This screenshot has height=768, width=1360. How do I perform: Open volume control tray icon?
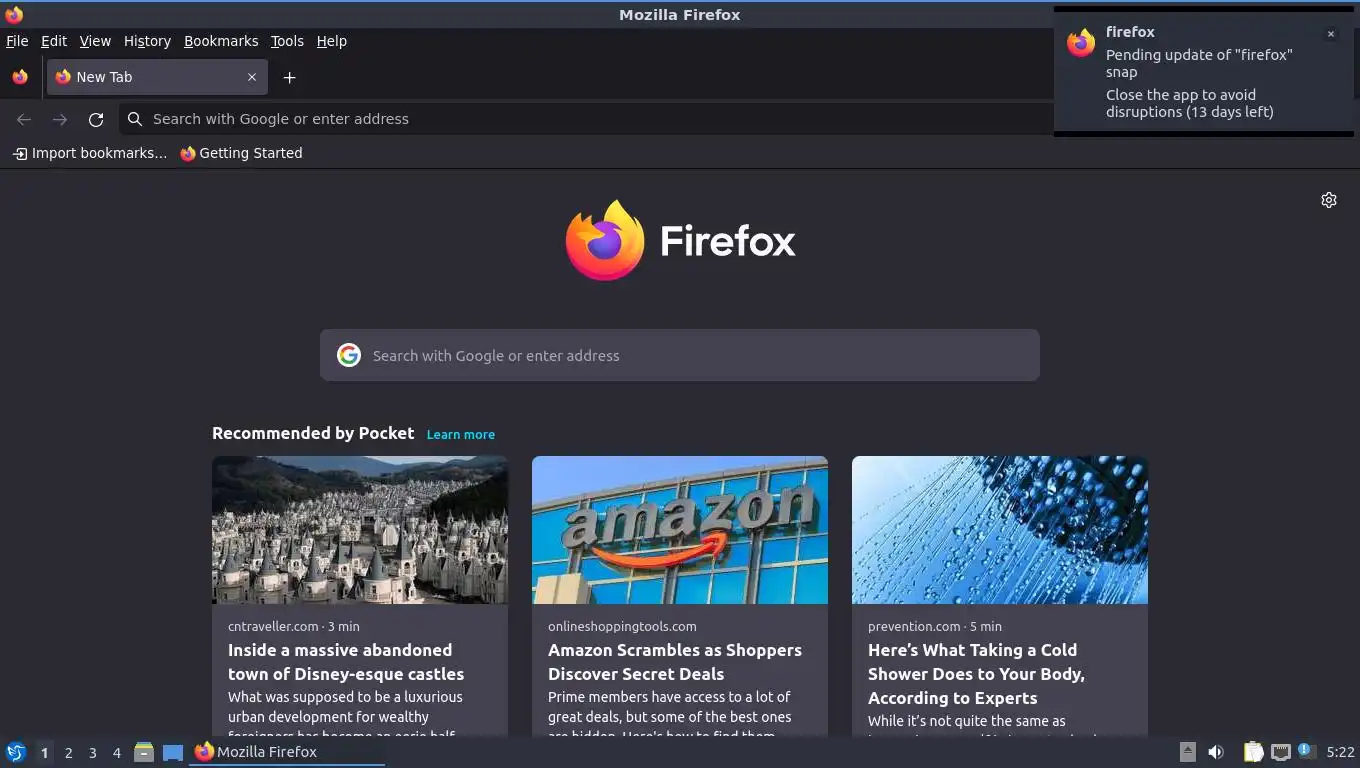click(1216, 752)
